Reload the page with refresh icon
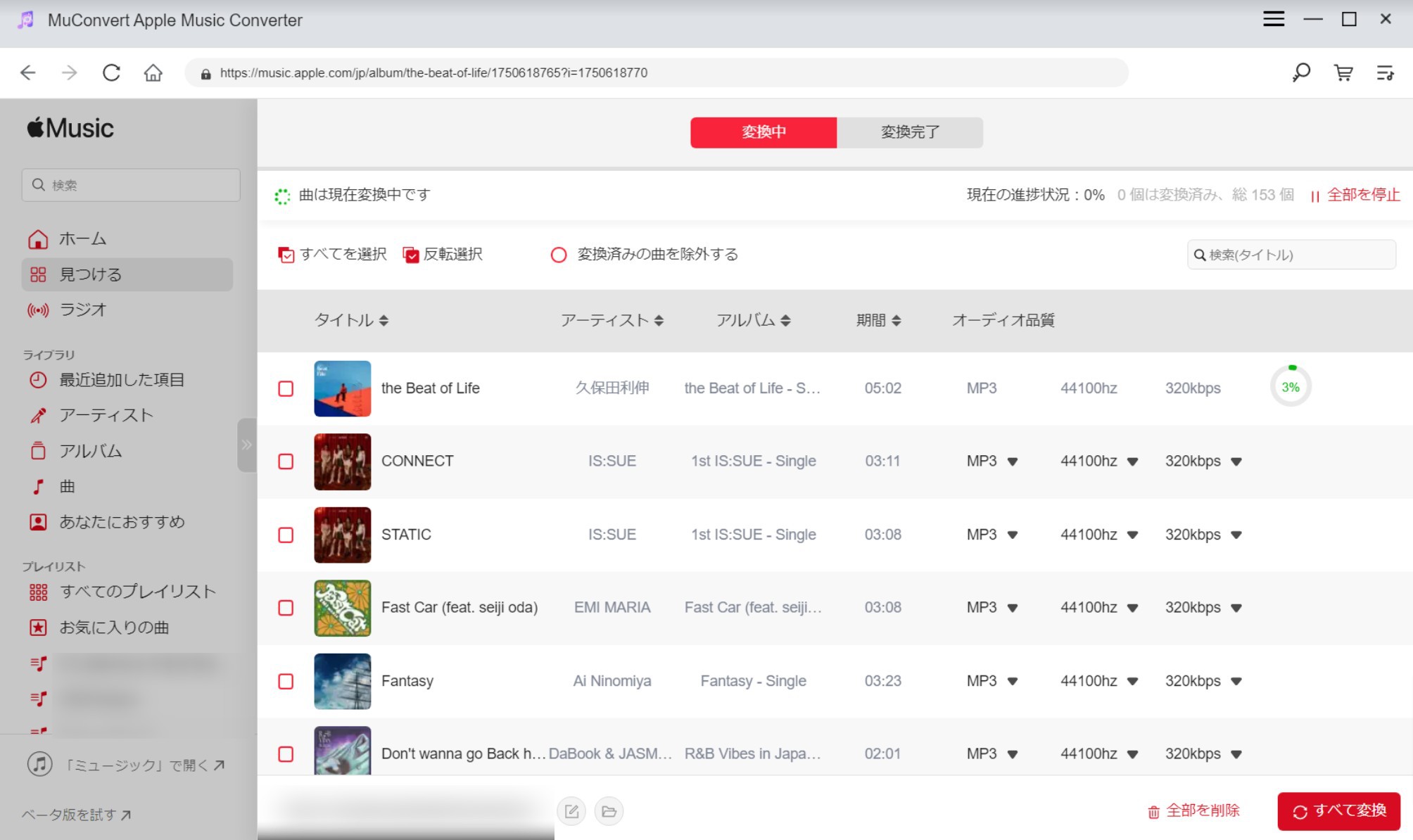The height and width of the screenshot is (840, 1413). [x=111, y=72]
